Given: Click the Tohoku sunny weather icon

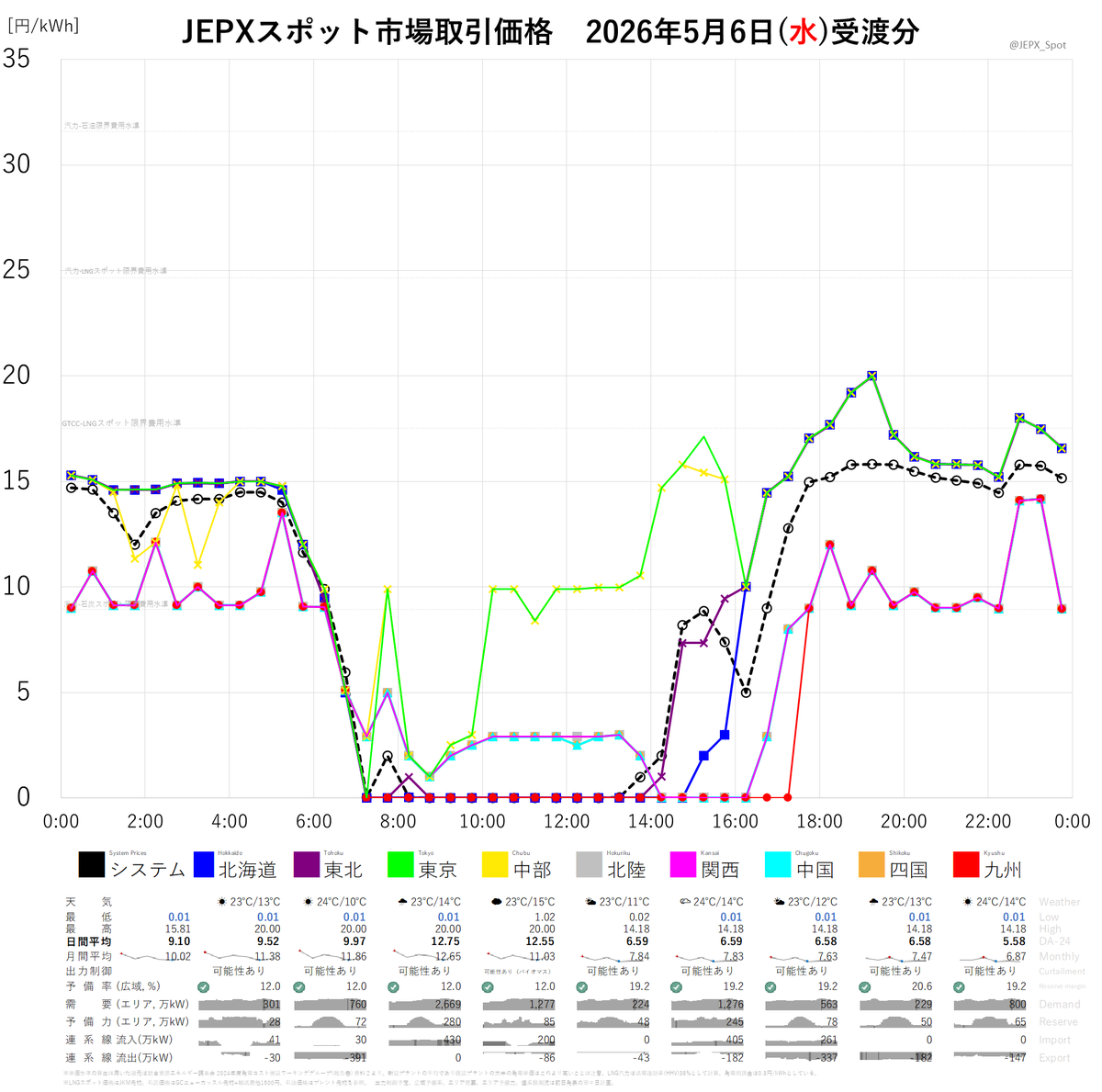Looking at the screenshot, I should click(308, 902).
